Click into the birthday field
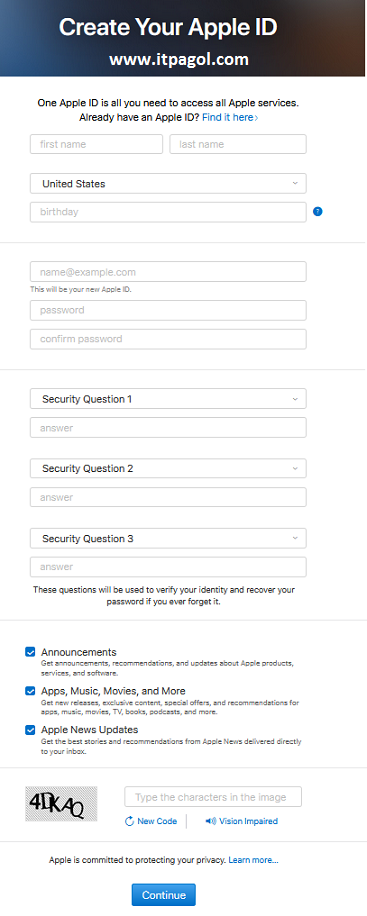Viewport: 367px width, 916px height. 168,212
